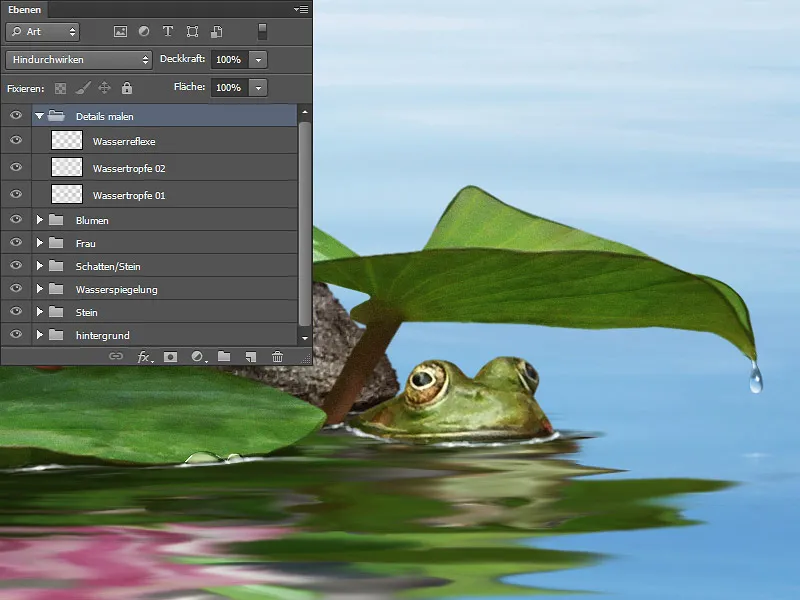Expand the Schatten/Stein group
The width and height of the screenshot is (800, 600).
(x=39, y=266)
